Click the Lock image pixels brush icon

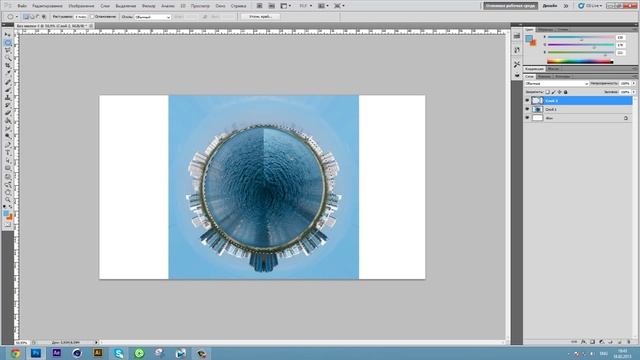pos(553,92)
